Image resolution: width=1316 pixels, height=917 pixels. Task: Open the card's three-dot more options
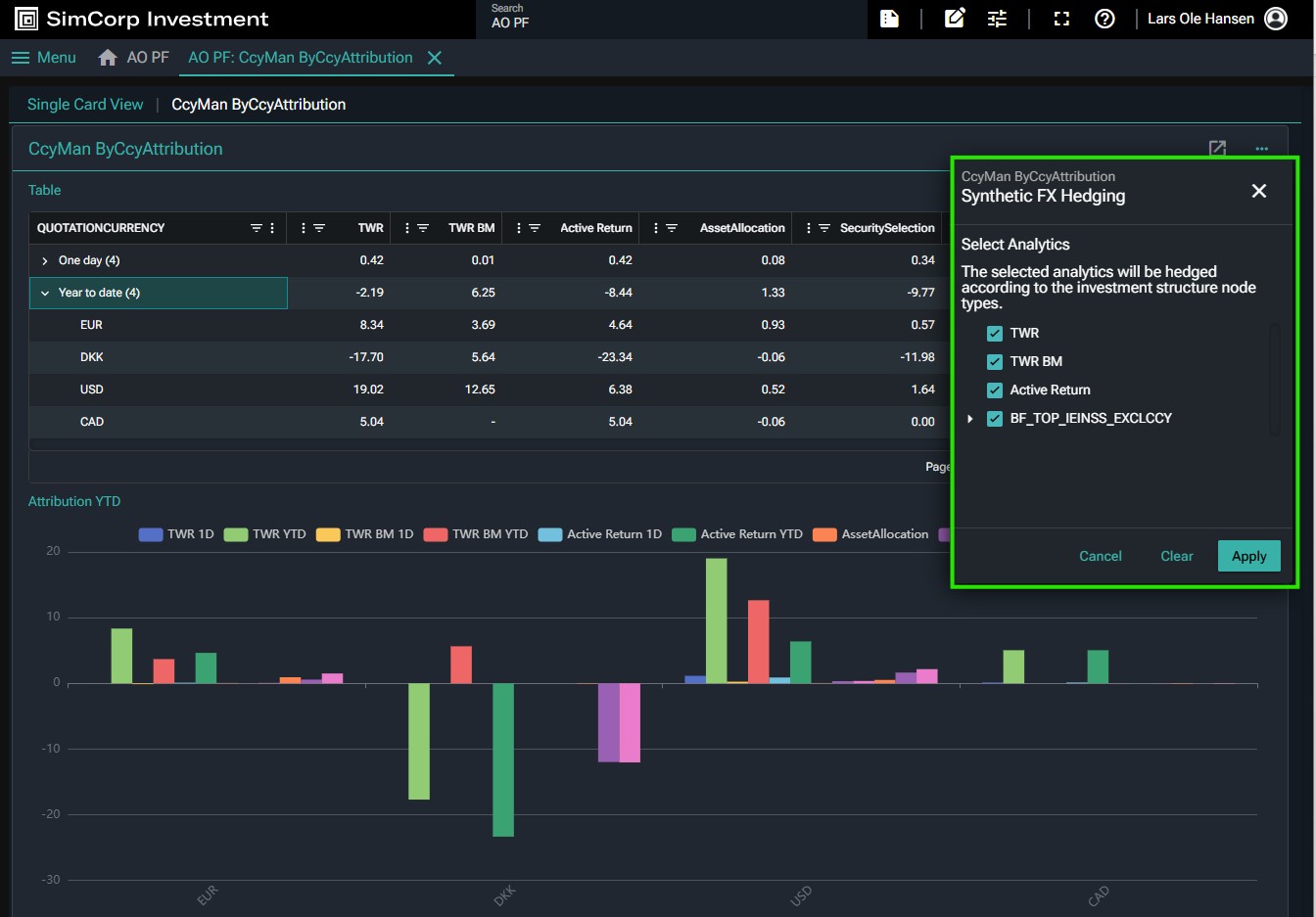pos(1261,149)
